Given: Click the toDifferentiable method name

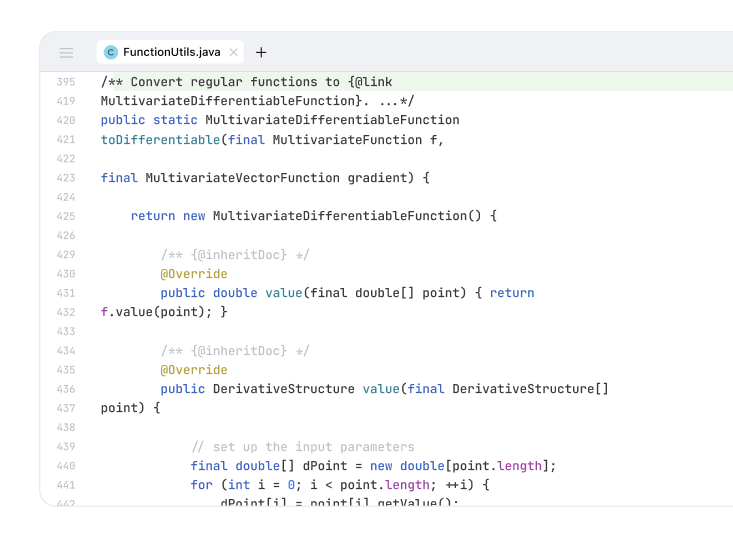Looking at the screenshot, I should pos(161,140).
